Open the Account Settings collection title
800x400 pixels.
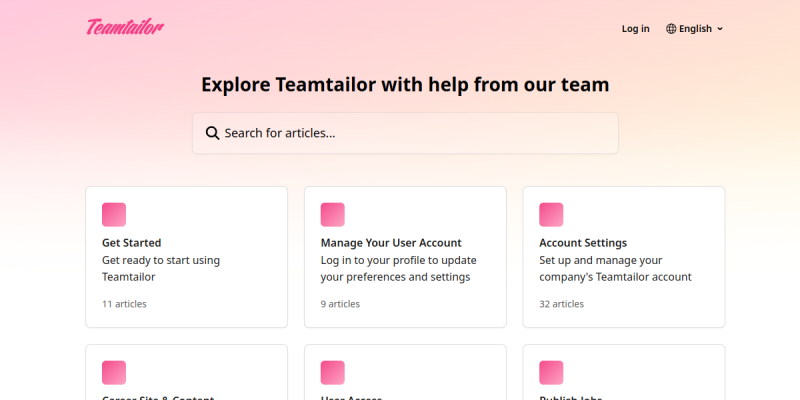(x=583, y=243)
